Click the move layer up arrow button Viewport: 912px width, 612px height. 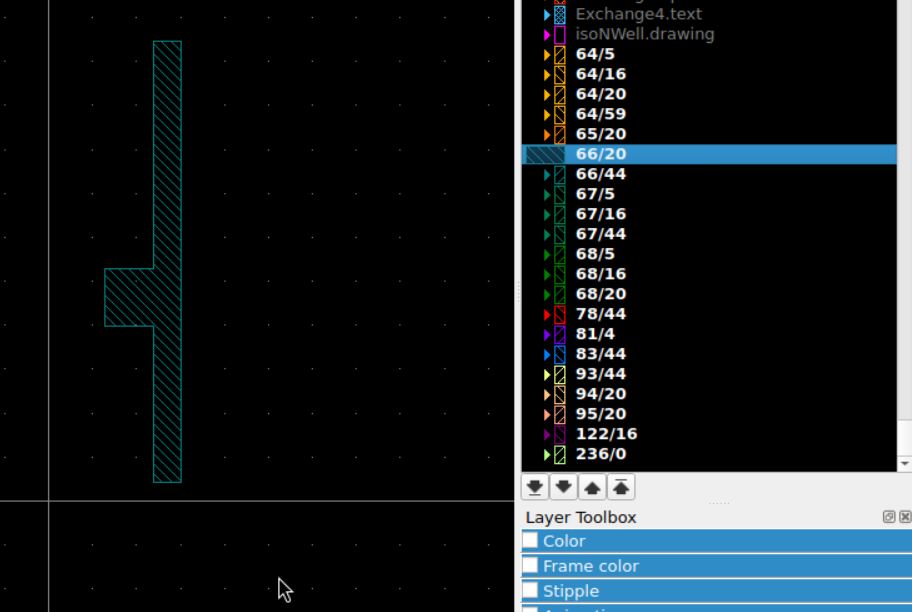(x=592, y=487)
